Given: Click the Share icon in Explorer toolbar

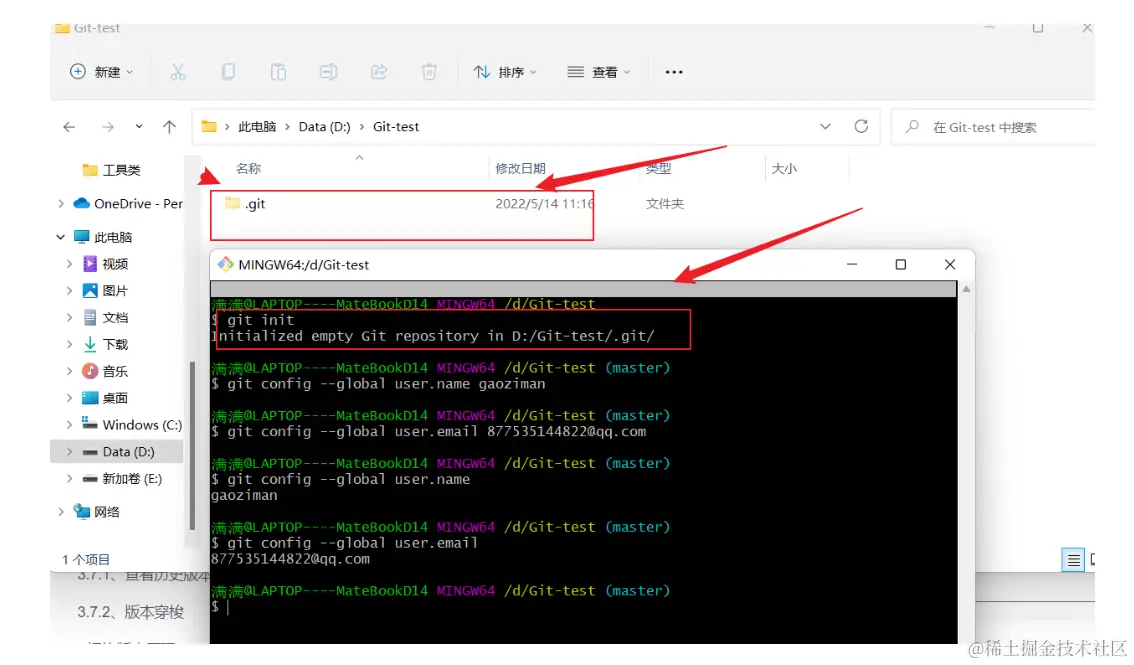Looking at the screenshot, I should [379, 72].
